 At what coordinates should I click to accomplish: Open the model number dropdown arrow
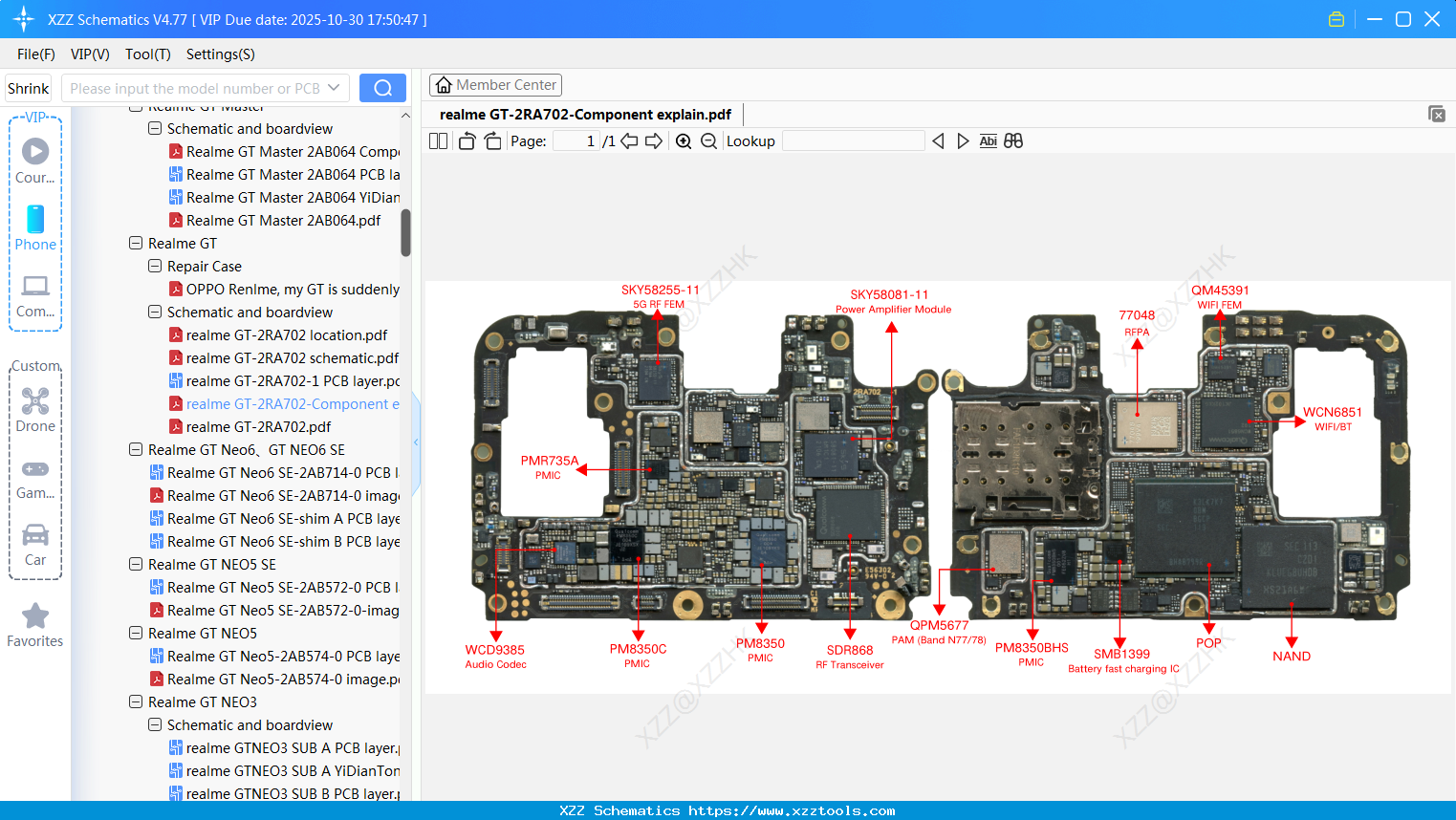click(x=334, y=88)
